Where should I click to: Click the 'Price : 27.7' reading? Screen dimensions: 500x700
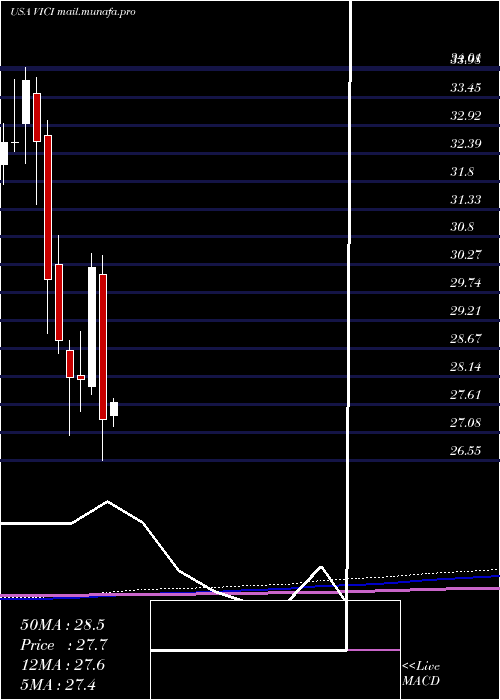point(63,645)
